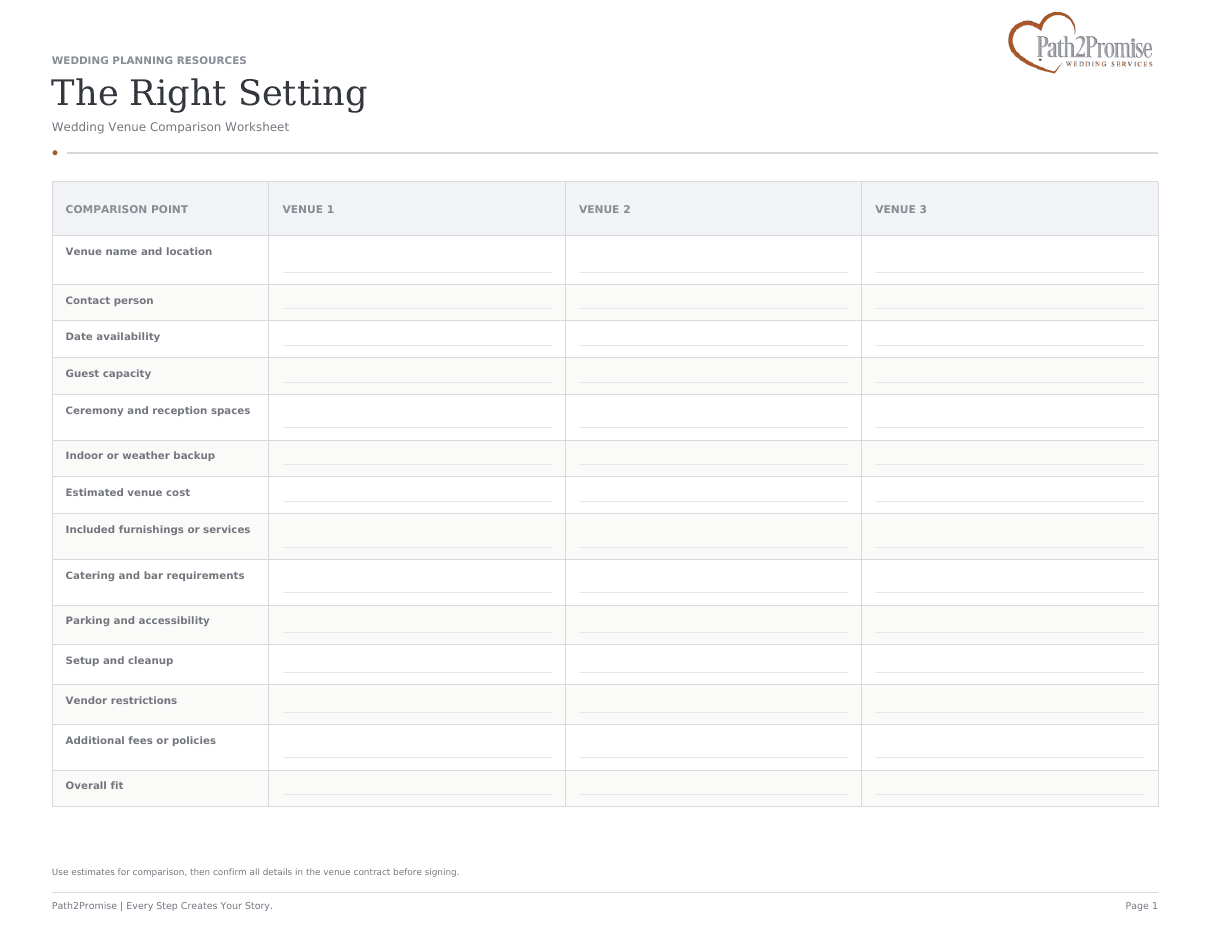Click Venue 1 field for guest capacity
Screen dimensions: 1210x935
[417, 376]
